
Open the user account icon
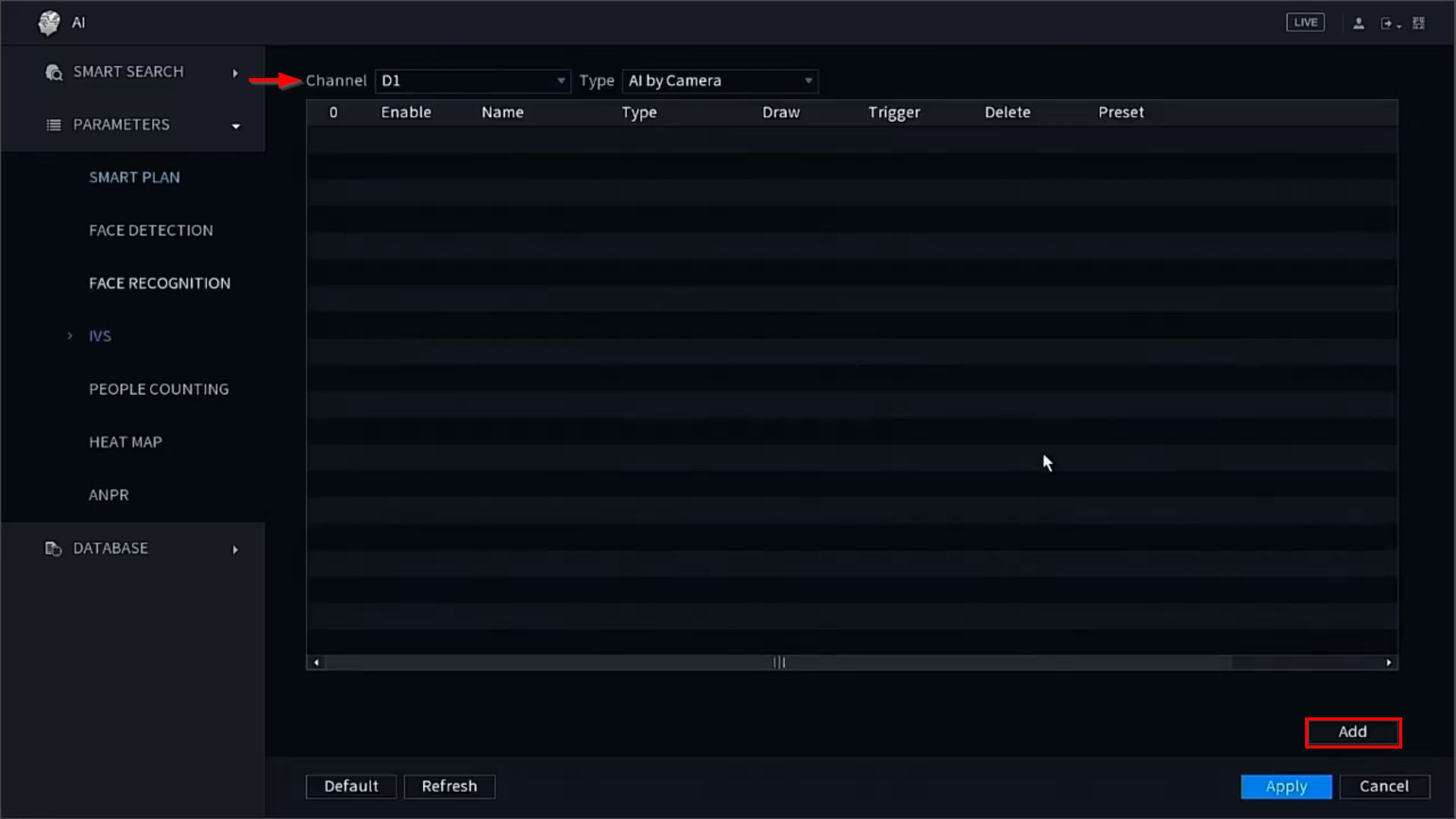pos(1358,24)
